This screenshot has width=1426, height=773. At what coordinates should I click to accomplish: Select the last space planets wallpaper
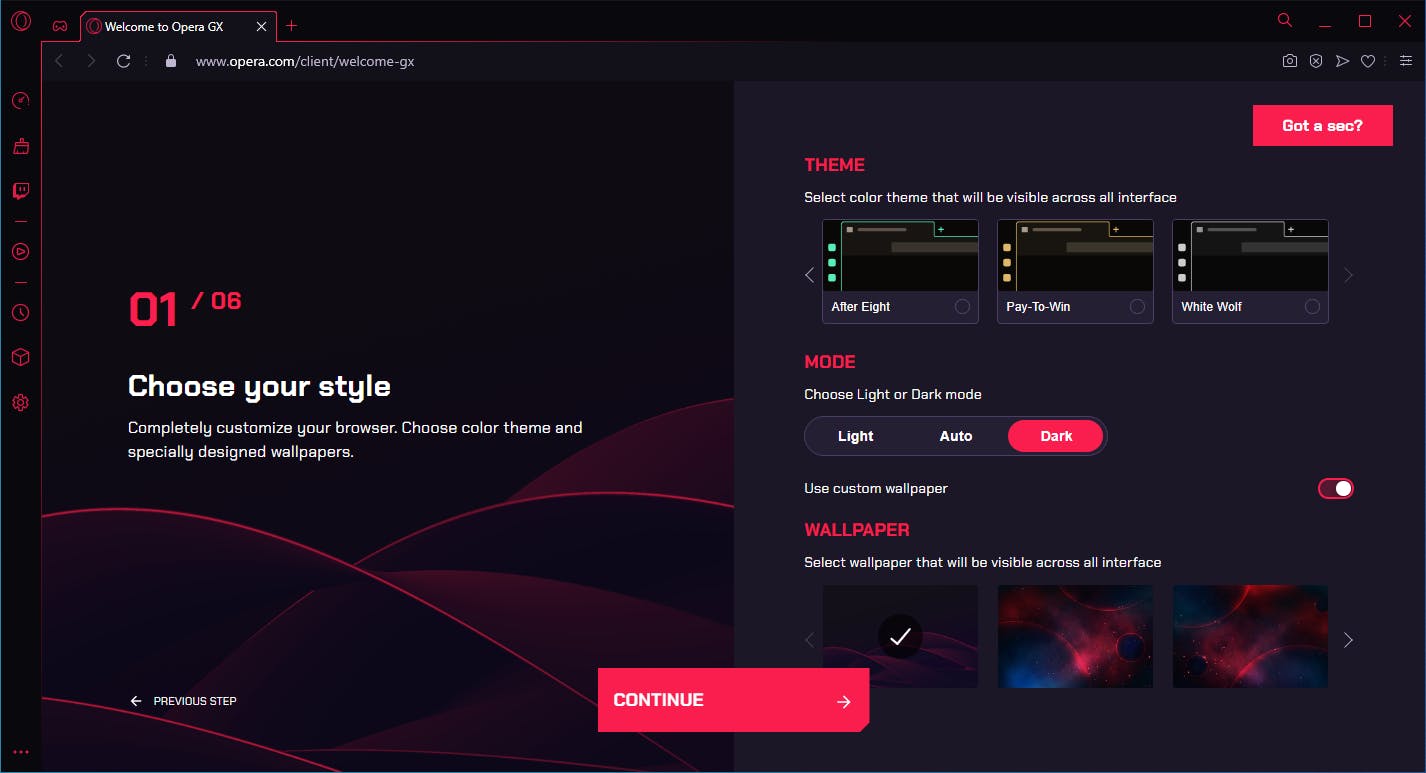tap(1250, 636)
